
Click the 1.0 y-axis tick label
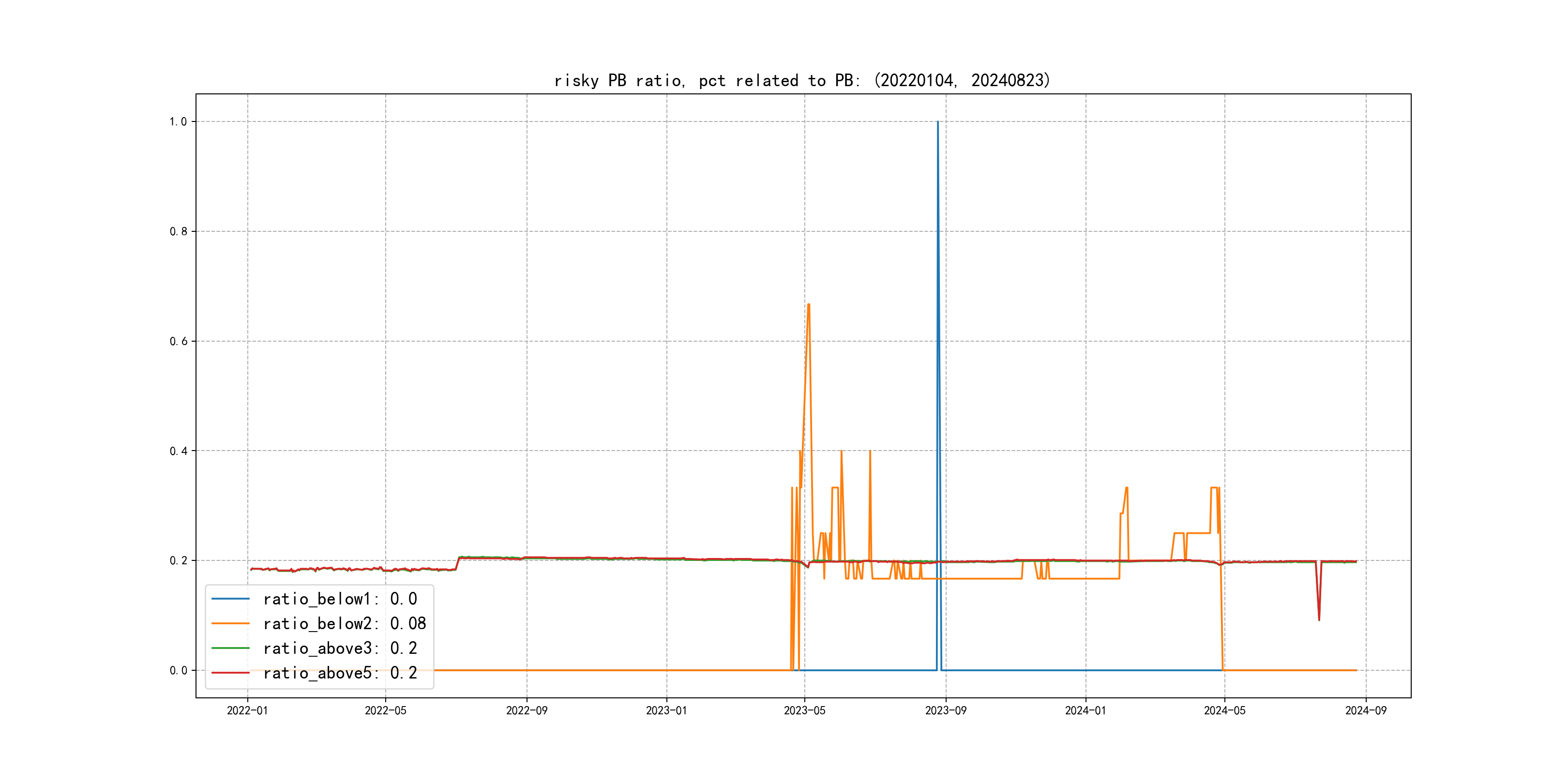178,122
